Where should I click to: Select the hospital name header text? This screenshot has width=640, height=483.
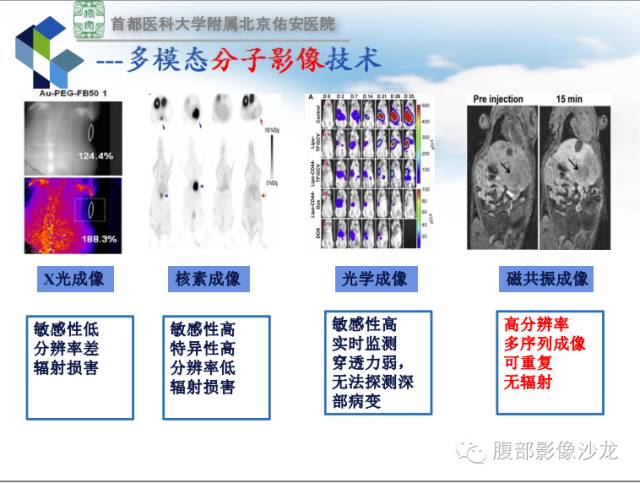(x=223, y=24)
